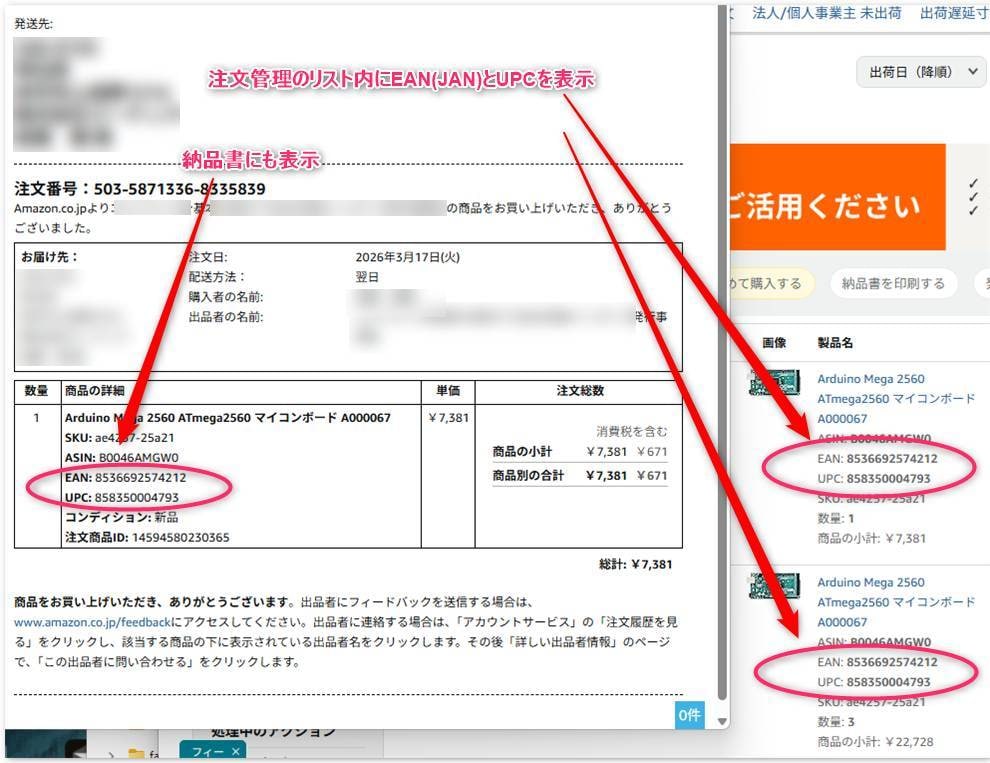Image resolution: width=990 pixels, height=763 pixels.
Task: Click 数量: 1 in the order list
Action: point(836,519)
